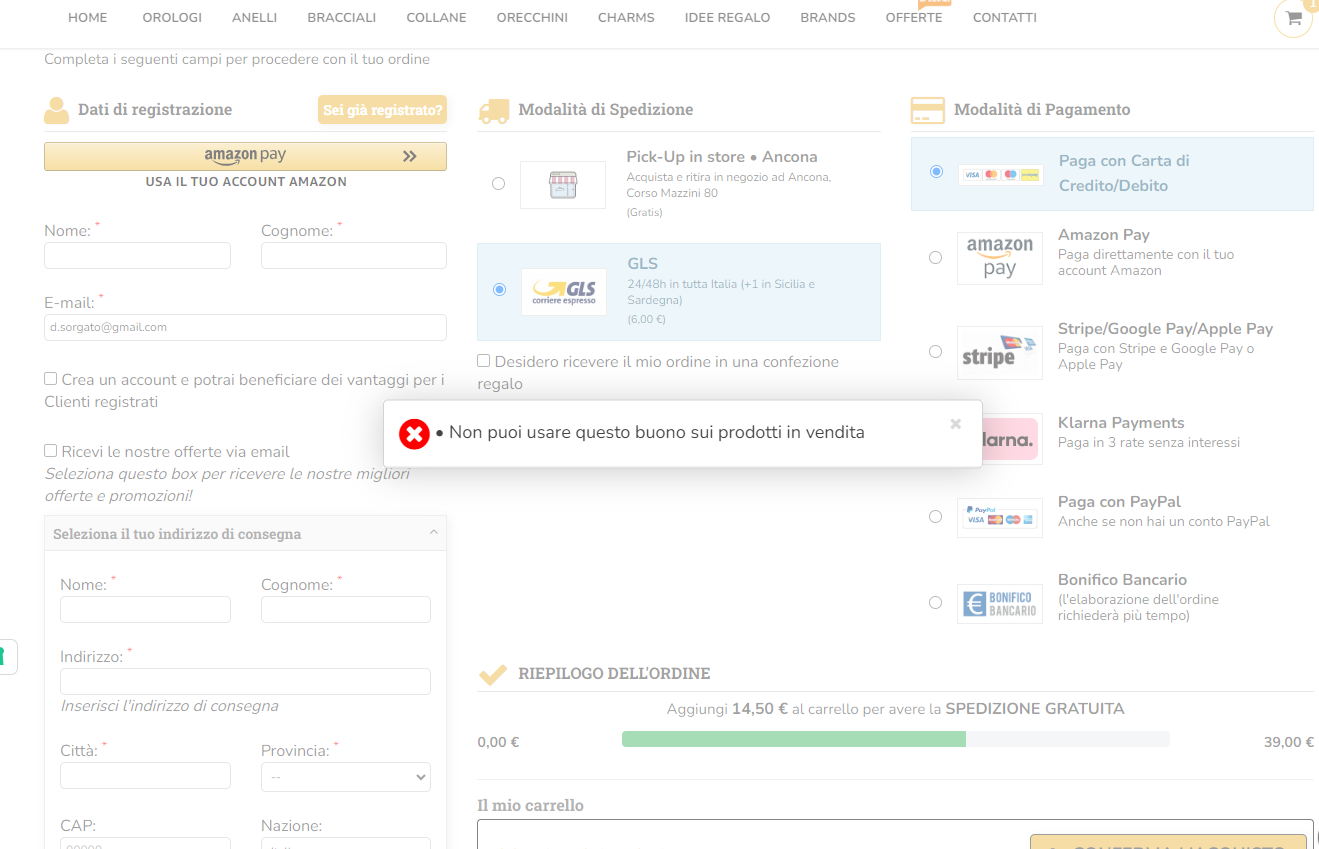Image resolution: width=1319 pixels, height=849 pixels.
Task: Click the Amazon Pay yellow button
Action: pyautogui.click(x=245, y=156)
